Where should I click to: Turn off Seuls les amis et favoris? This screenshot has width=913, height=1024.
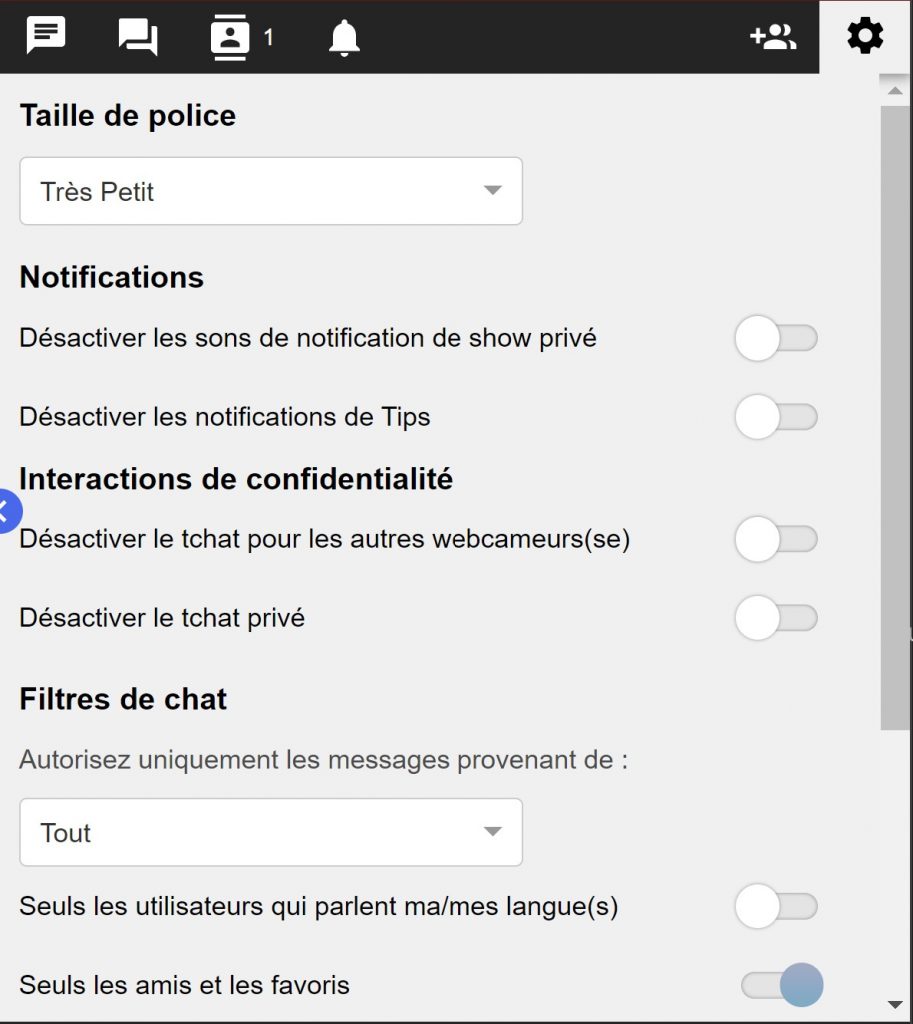tap(782, 985)
